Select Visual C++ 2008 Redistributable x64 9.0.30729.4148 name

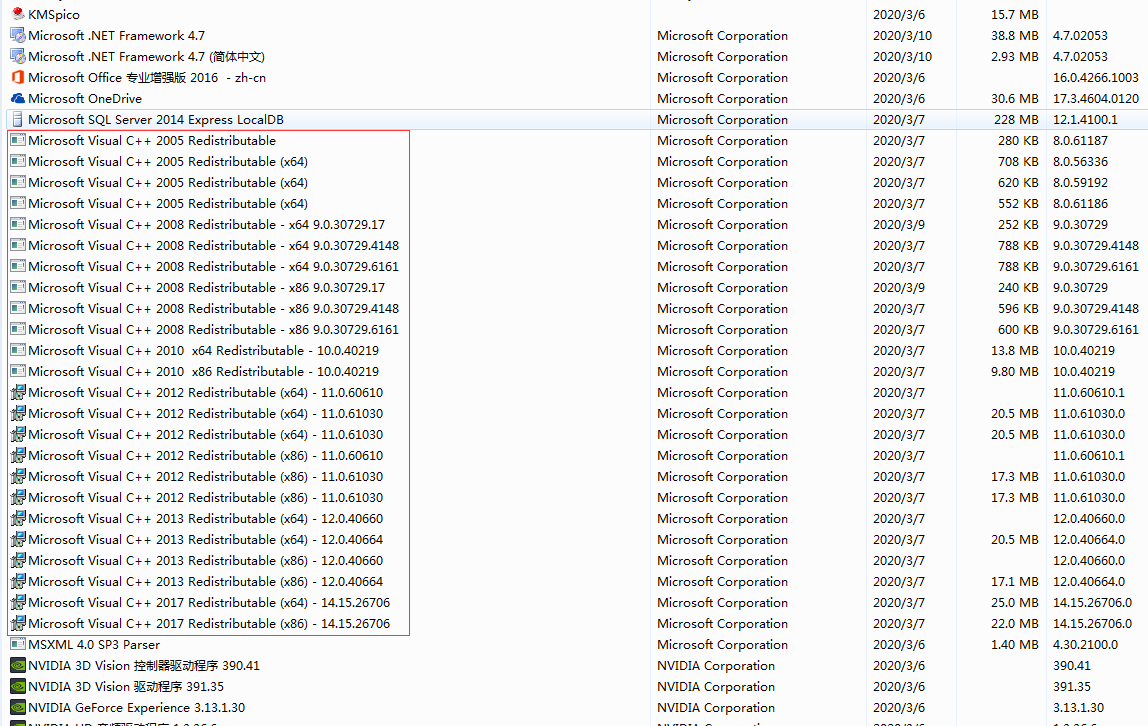pos(213,245)
